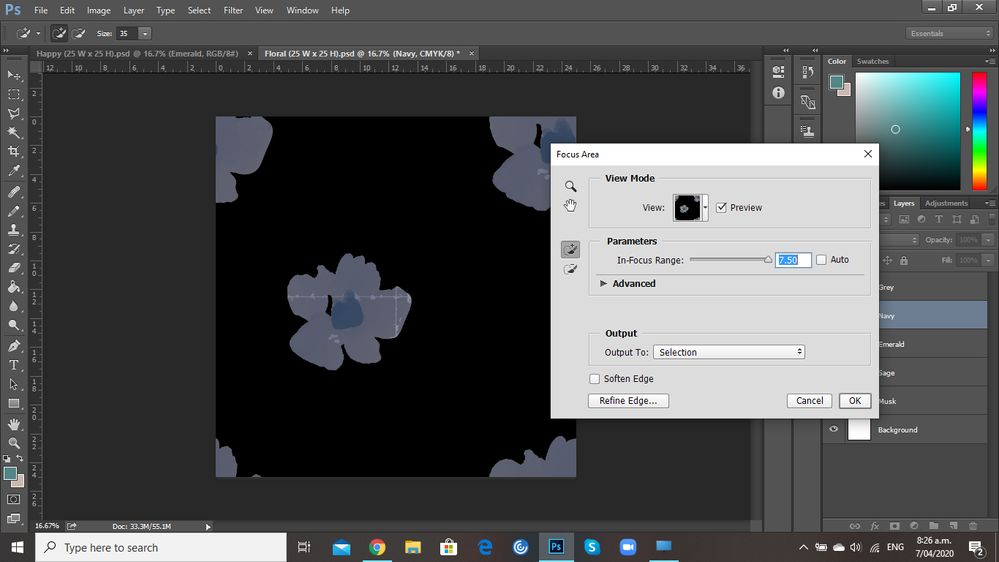Select the Move tool

[x=13, y=76]
